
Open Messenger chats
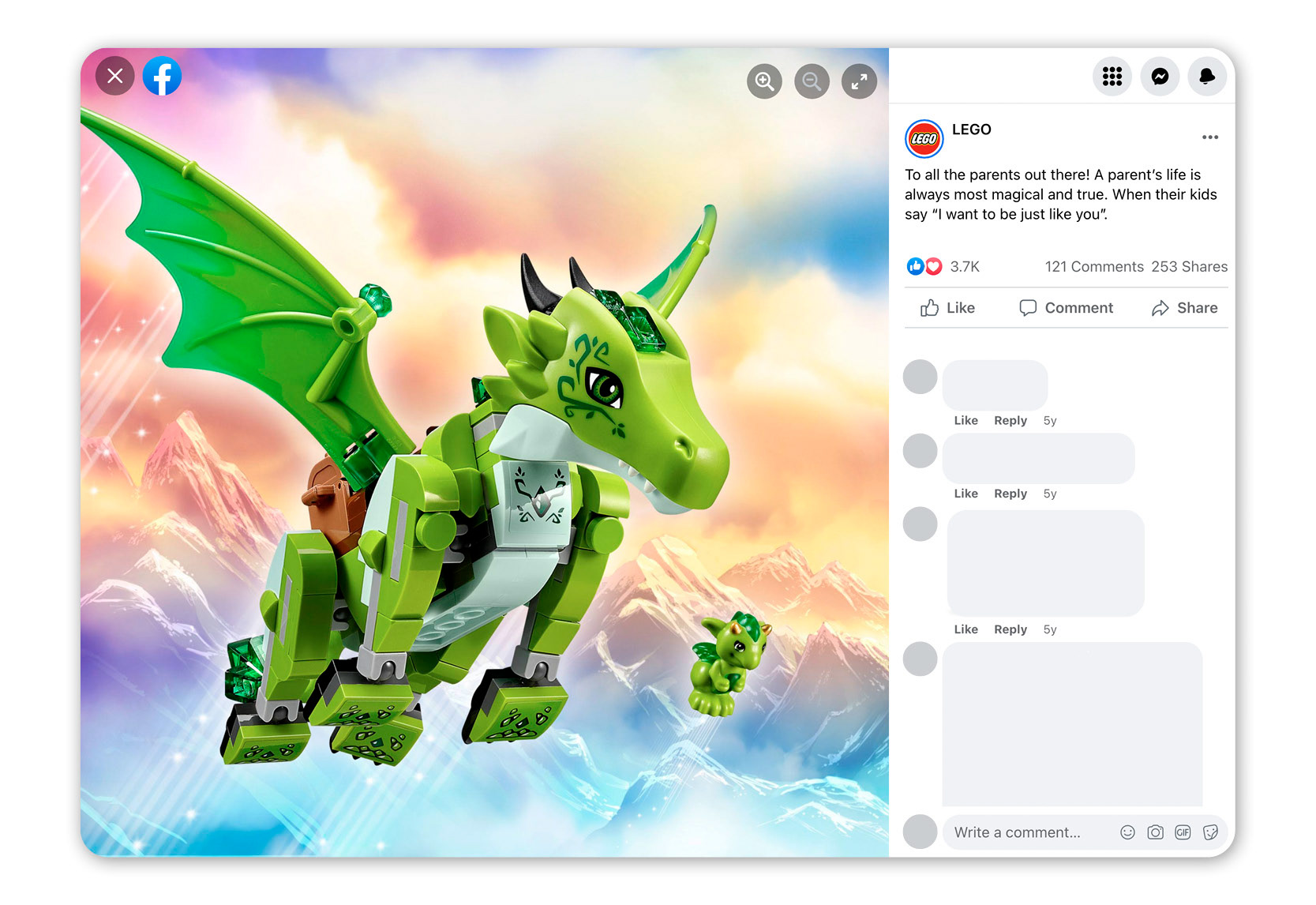(x=1160, y=77)
